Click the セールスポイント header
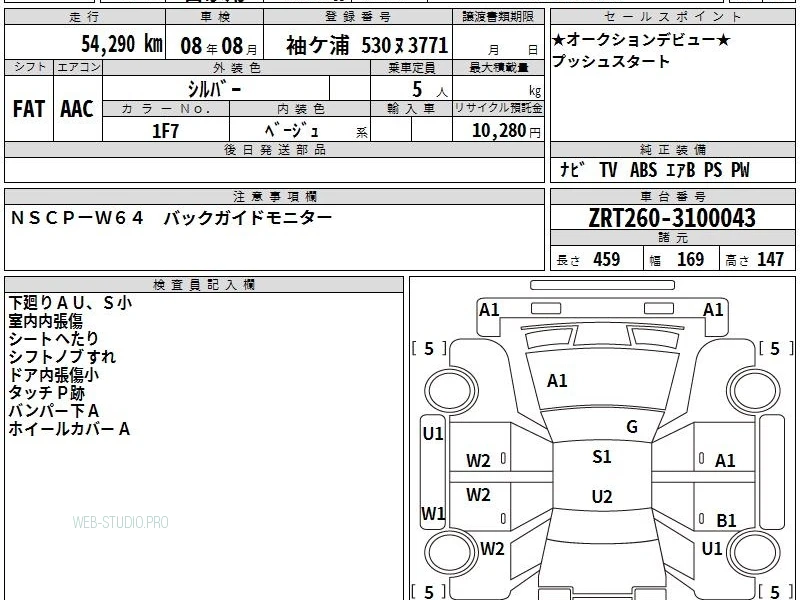Viewport: 800px width, 600px height. [x=672, y=16]
